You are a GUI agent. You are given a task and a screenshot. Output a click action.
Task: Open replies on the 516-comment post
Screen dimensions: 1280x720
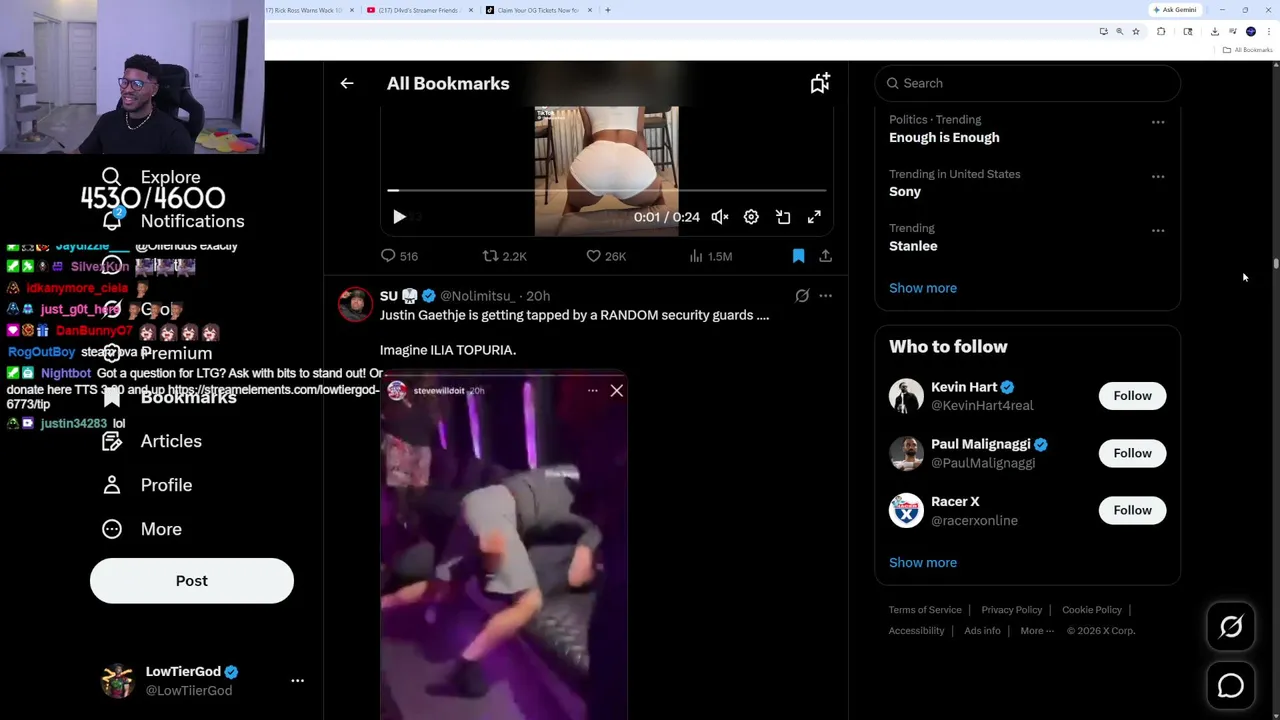coord(399,256)
